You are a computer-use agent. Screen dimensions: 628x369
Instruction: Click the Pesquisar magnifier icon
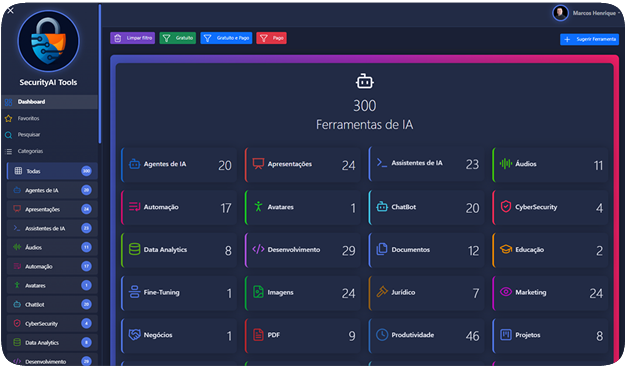click(x=8, y=135)
